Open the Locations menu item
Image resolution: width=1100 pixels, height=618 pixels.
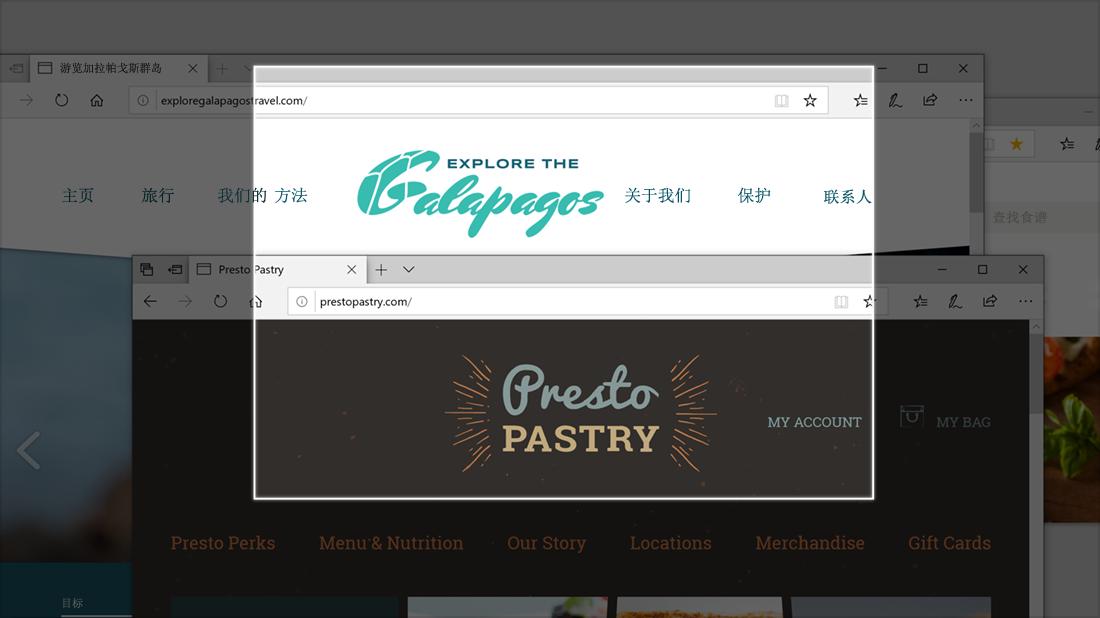(x=670, y=543)
